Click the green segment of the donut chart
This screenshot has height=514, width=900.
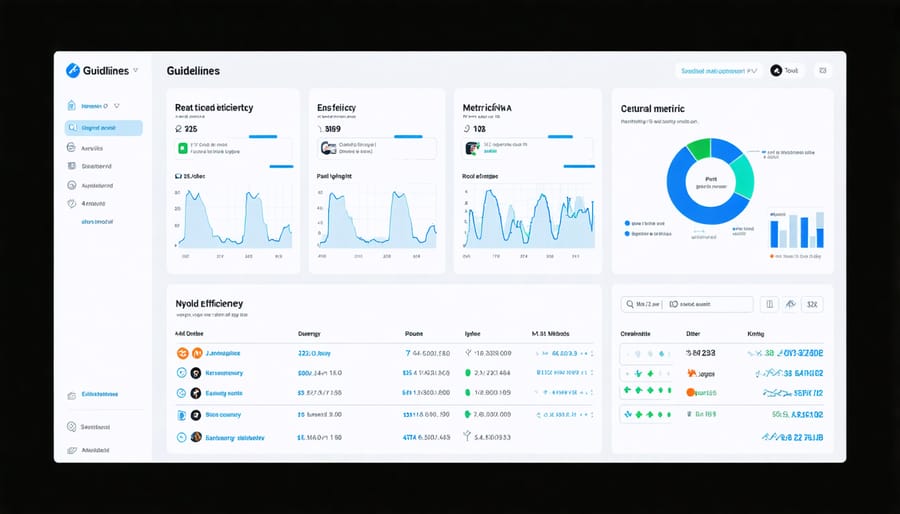pyautogui.click(x=699, y=149)
